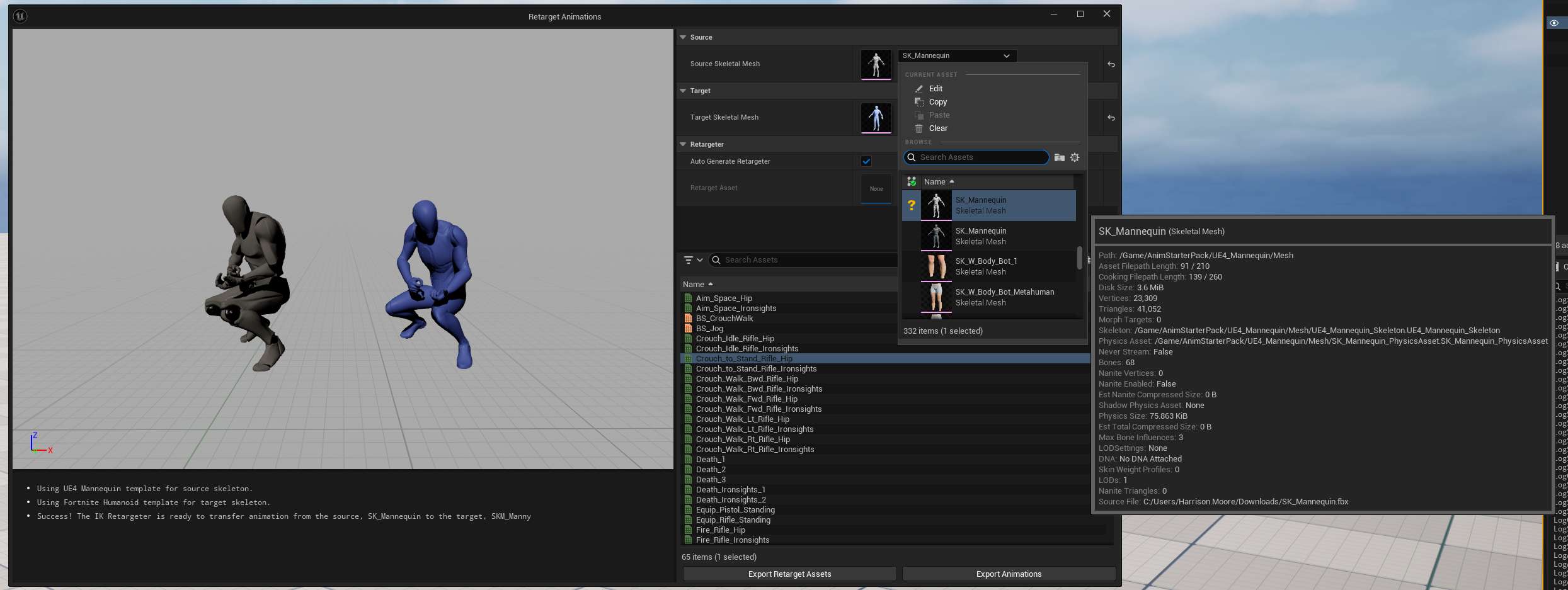Click the folder icon beside asset search
Screen dimensions: 1568x590
click(x=1059, y=157)
